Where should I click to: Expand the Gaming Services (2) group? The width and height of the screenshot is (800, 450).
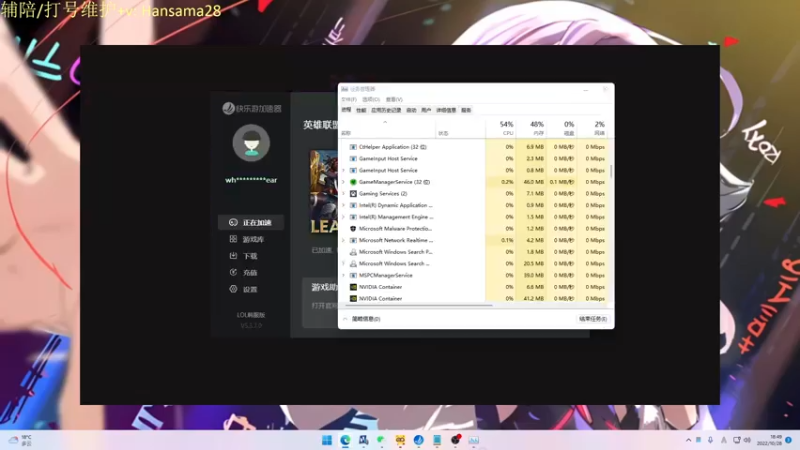(x=344, y=194)
